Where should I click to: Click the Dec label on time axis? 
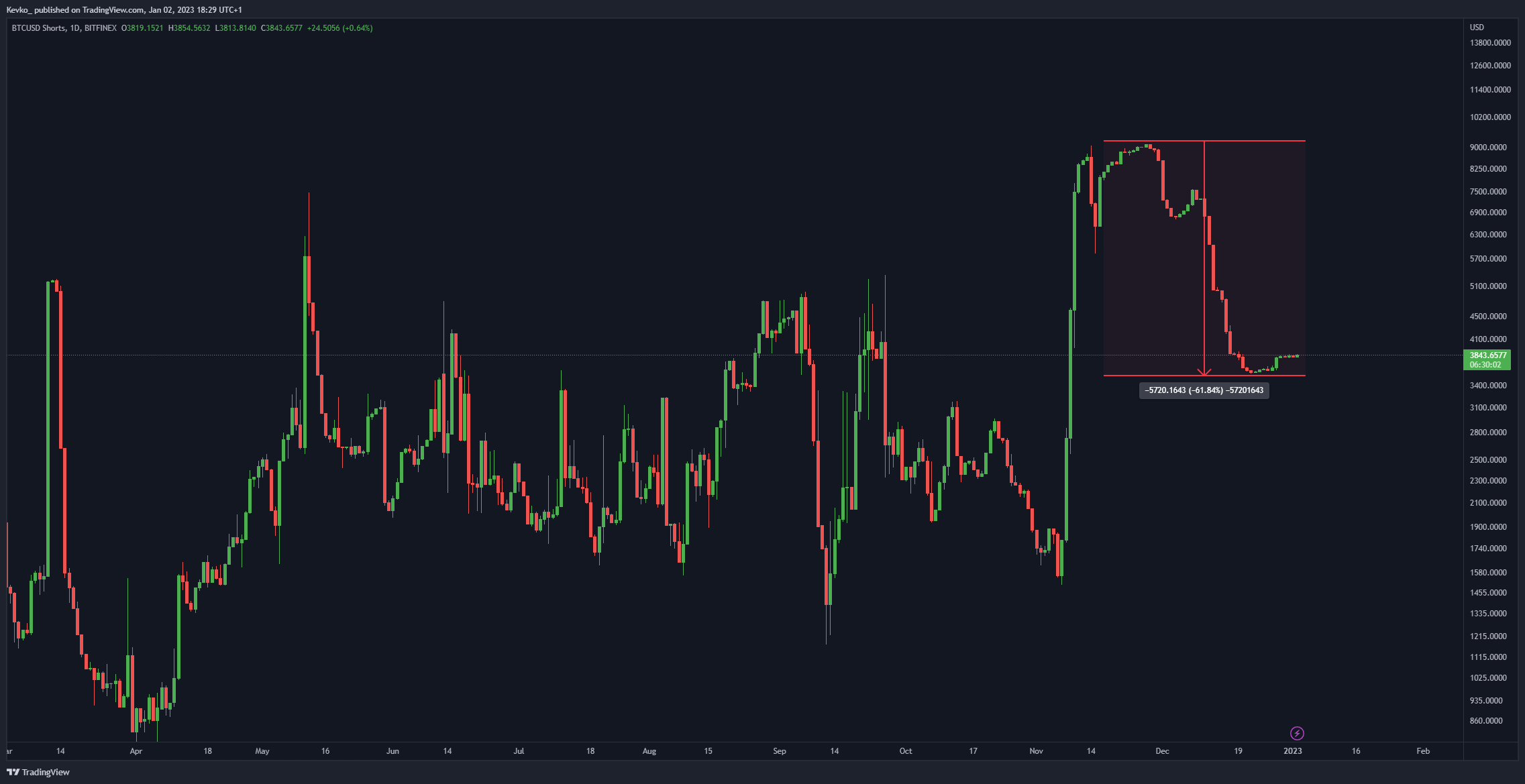click(x=1162, y=751)
